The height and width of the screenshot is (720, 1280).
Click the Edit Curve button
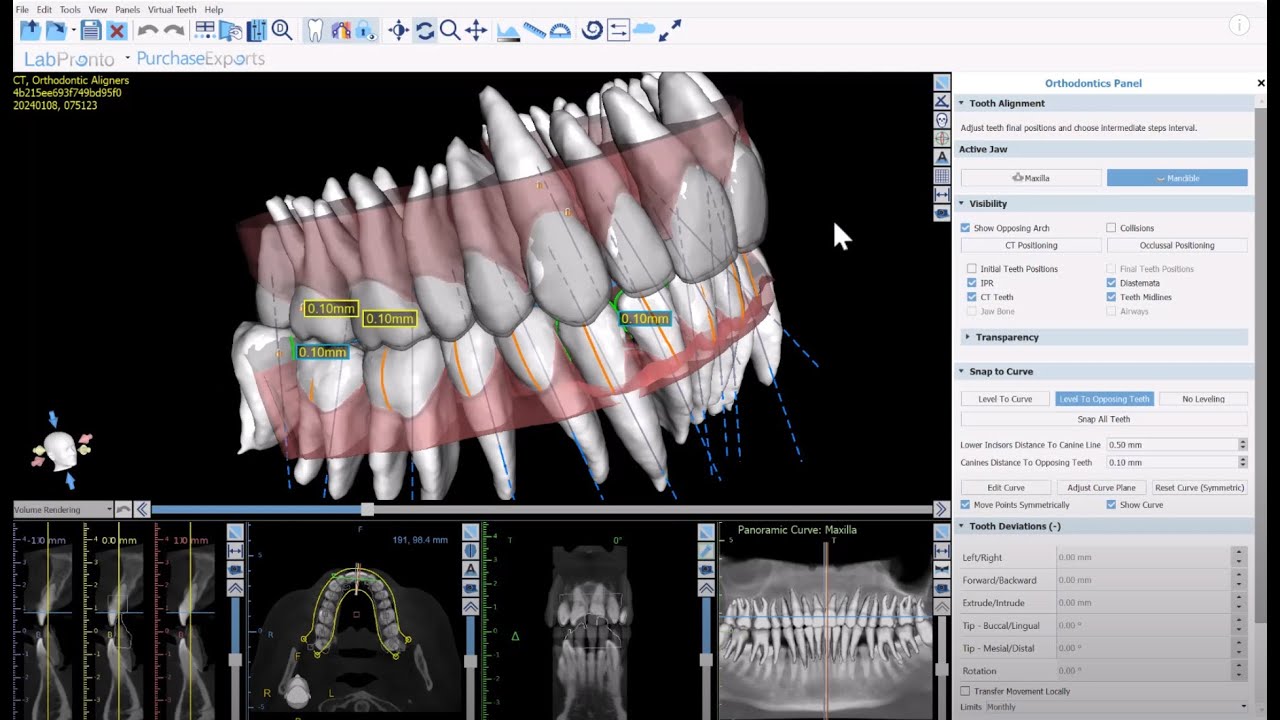pyautogui.click(x=1006, y=488)
